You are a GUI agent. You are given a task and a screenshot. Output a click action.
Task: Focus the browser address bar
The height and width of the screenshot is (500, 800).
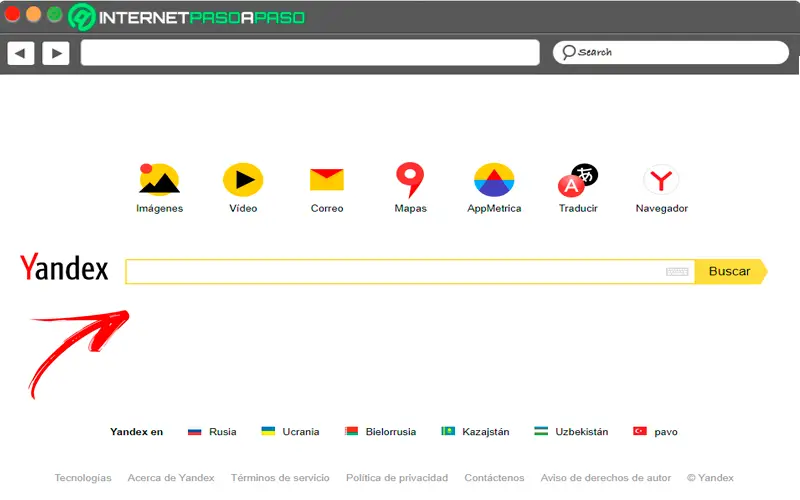point(310,53)
